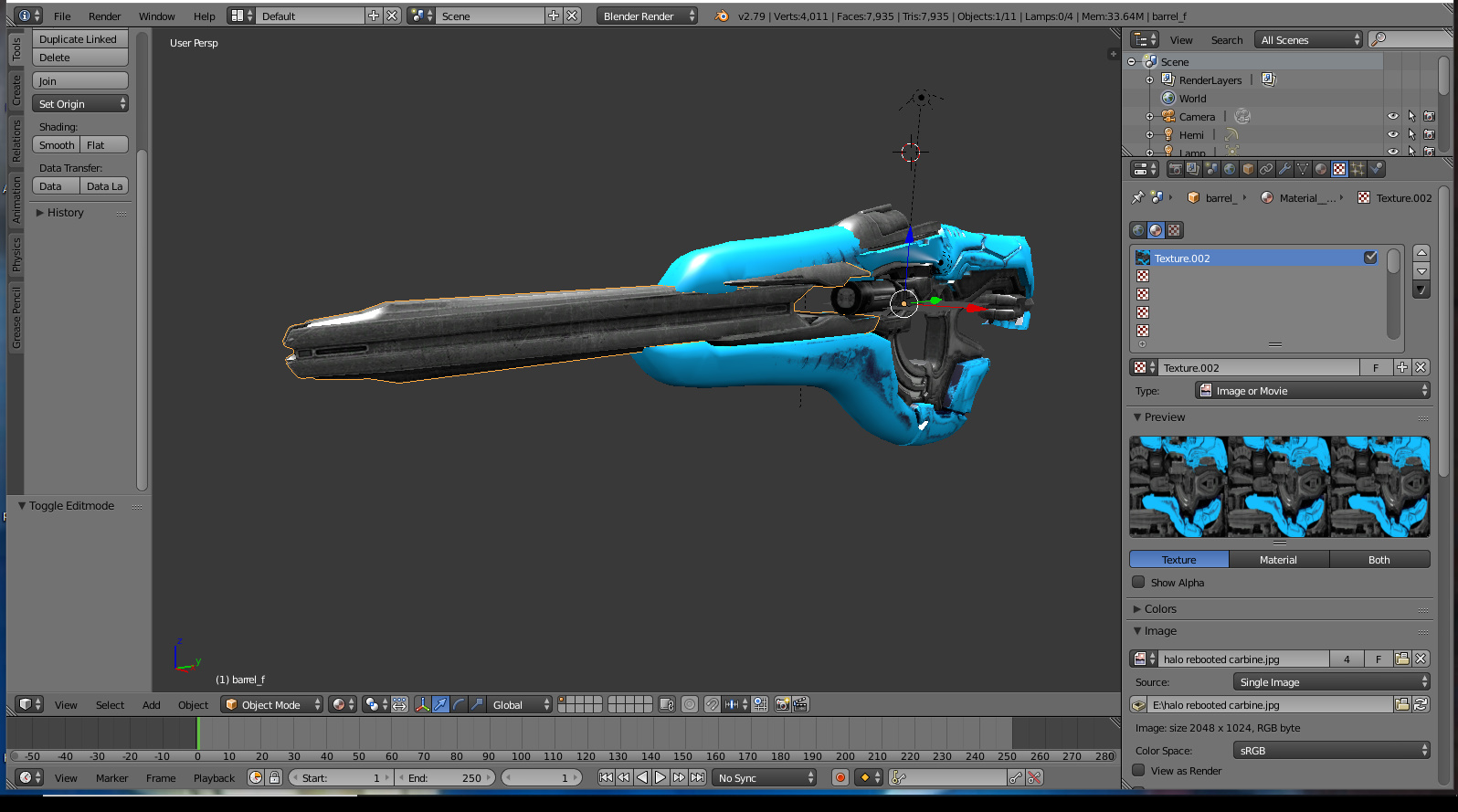Reload the image with the refresh icon

[1421, 704]
